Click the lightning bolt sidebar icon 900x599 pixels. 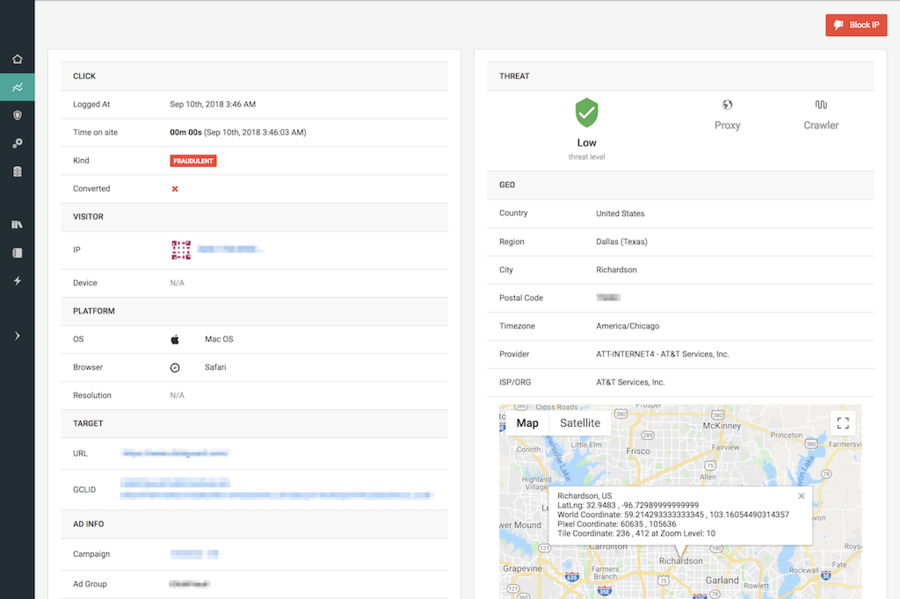coord(17,281)
